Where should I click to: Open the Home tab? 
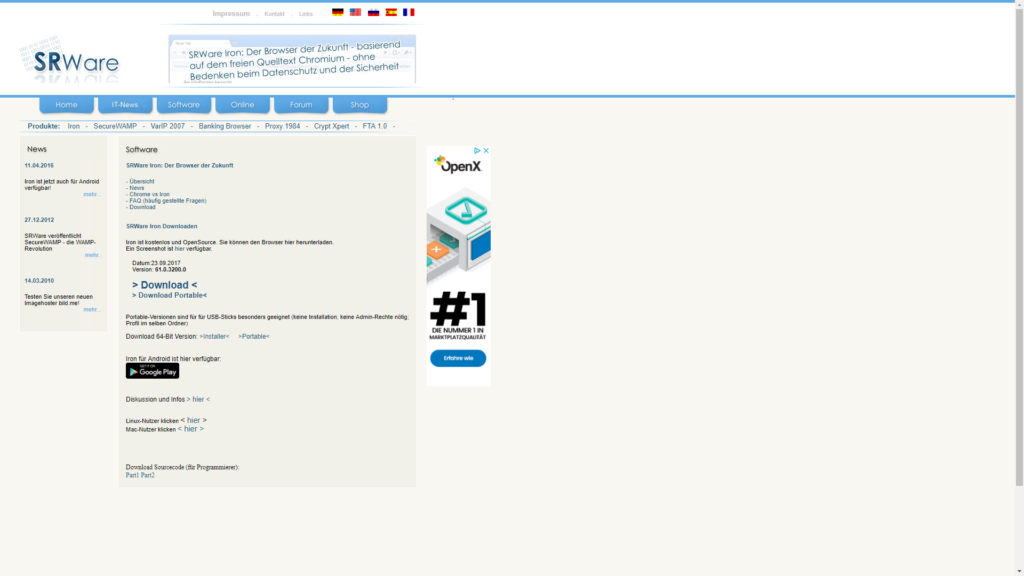point(66,104)
